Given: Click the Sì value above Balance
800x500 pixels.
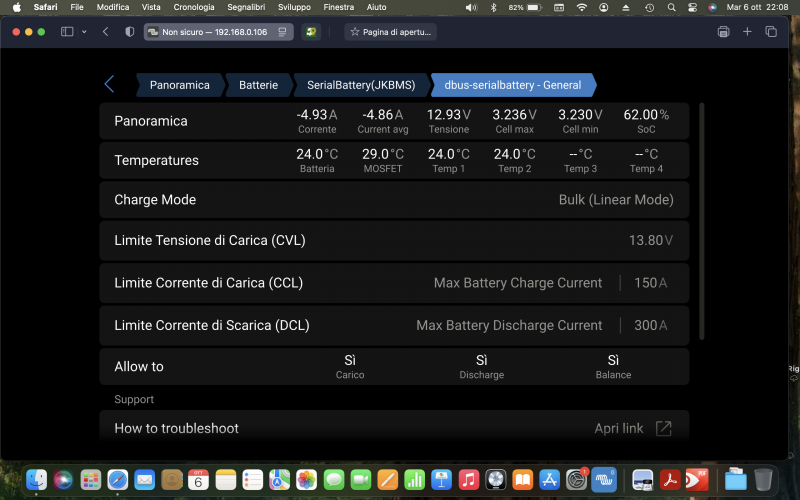Looking at the screenshot, I should (613, 360).
